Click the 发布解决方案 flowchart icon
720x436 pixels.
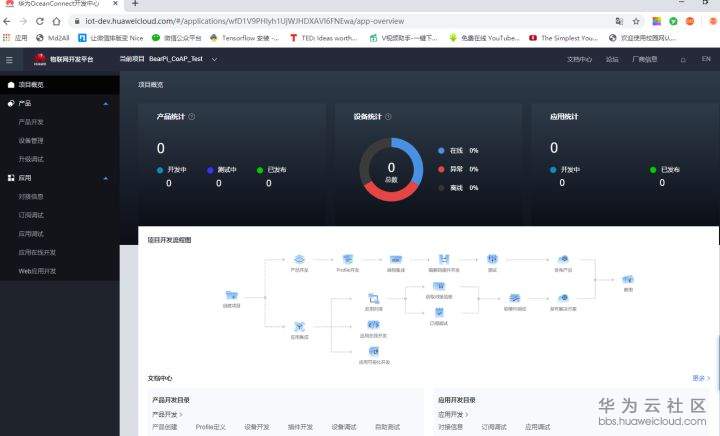[x=563, y=298]
